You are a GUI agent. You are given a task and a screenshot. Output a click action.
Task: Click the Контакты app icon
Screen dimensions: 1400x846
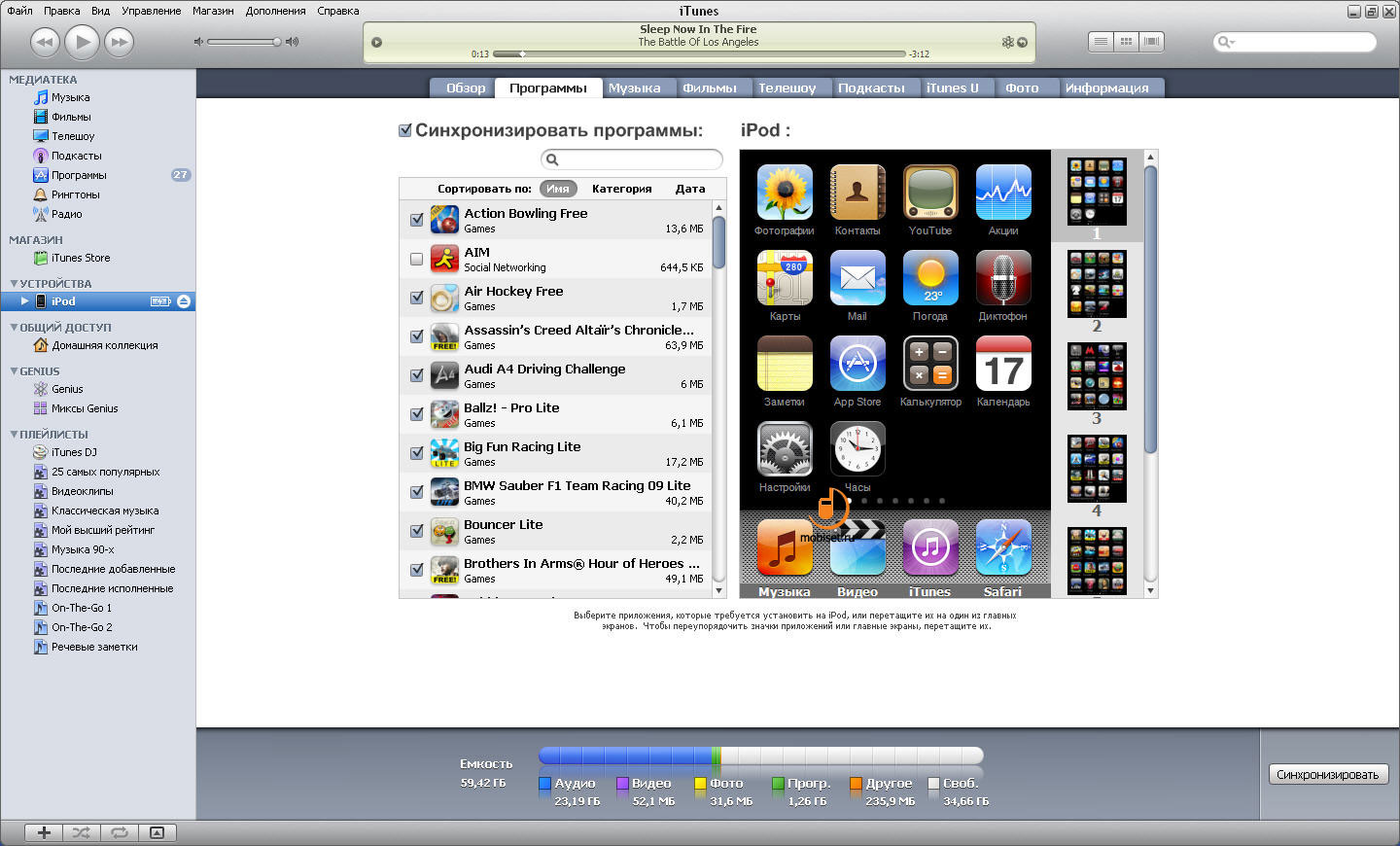tap(857, 193)
